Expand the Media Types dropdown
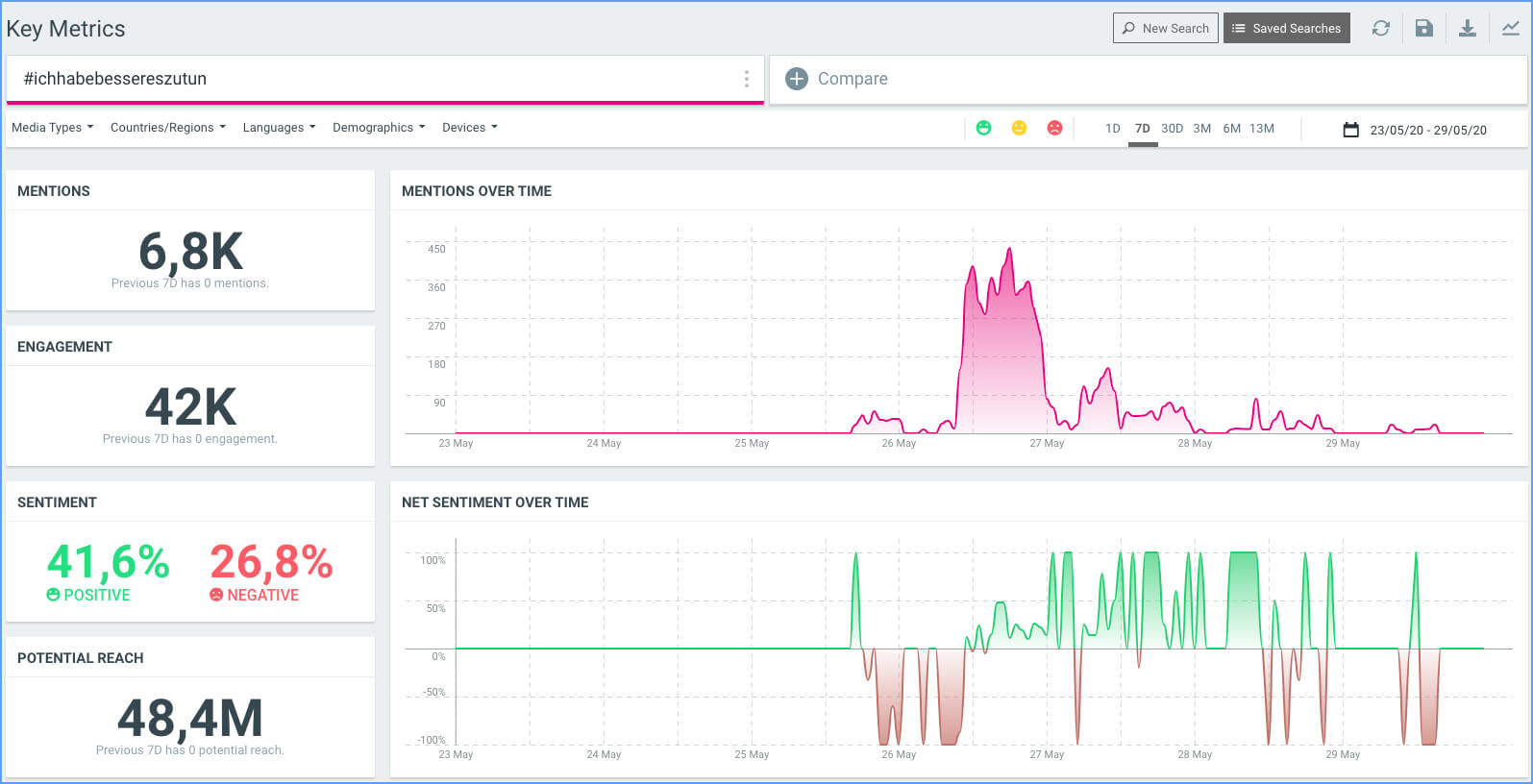This screenshot has height=784, width=1533. pos(52,128)
